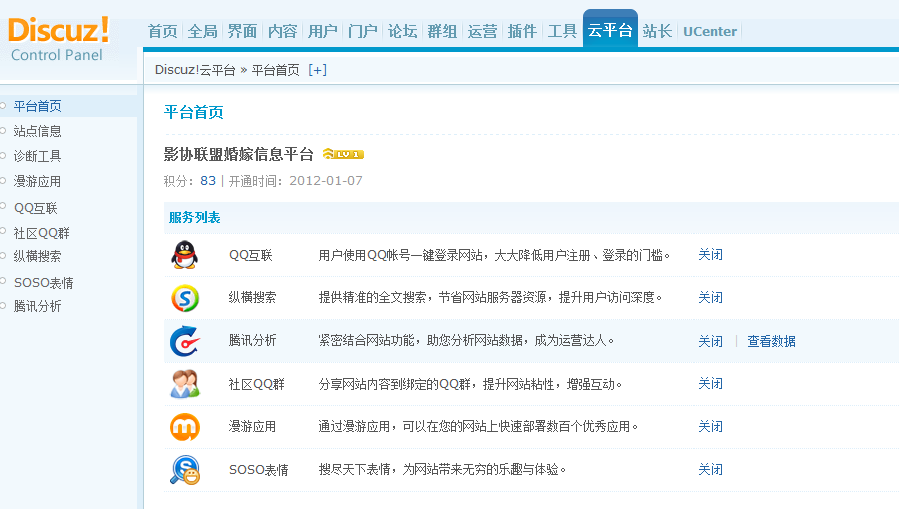This screenshot has height=509, width=899.
Task: Open the 用户 top menu
Action: click(x=322, y=31)
